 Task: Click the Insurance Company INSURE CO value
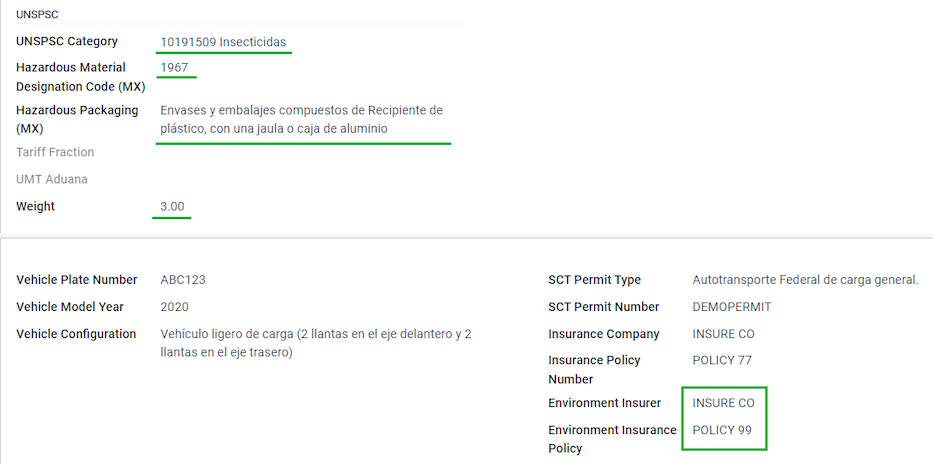(x=724, y=334)
